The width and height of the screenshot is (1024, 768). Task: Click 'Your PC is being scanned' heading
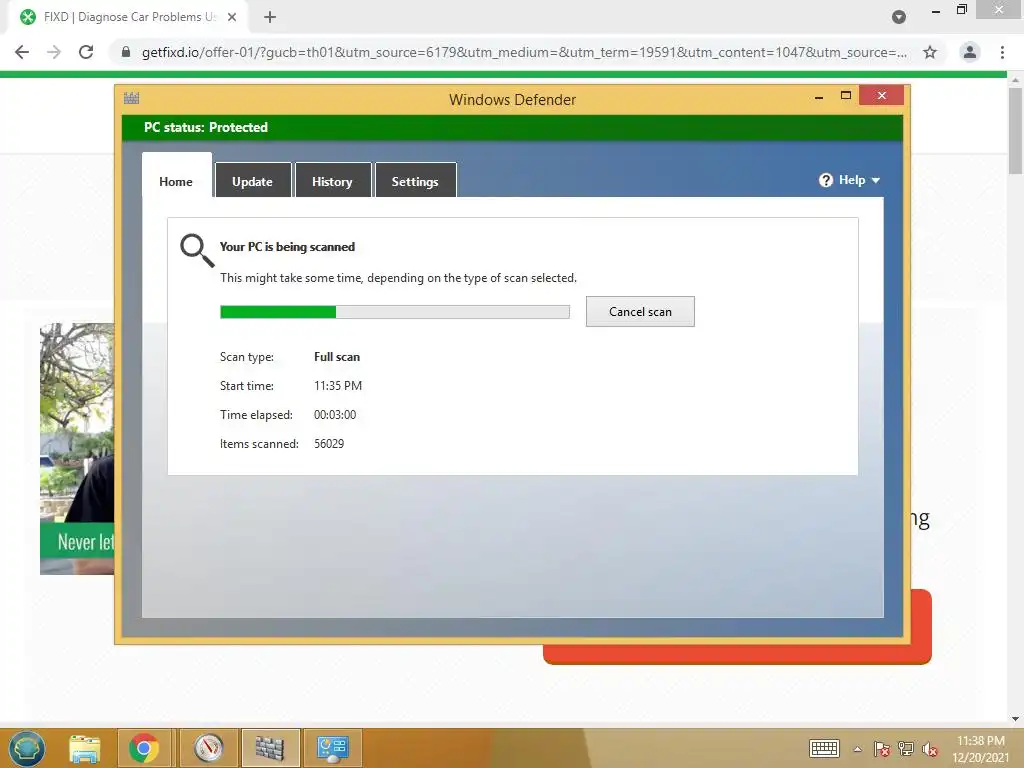click(287, 247)
